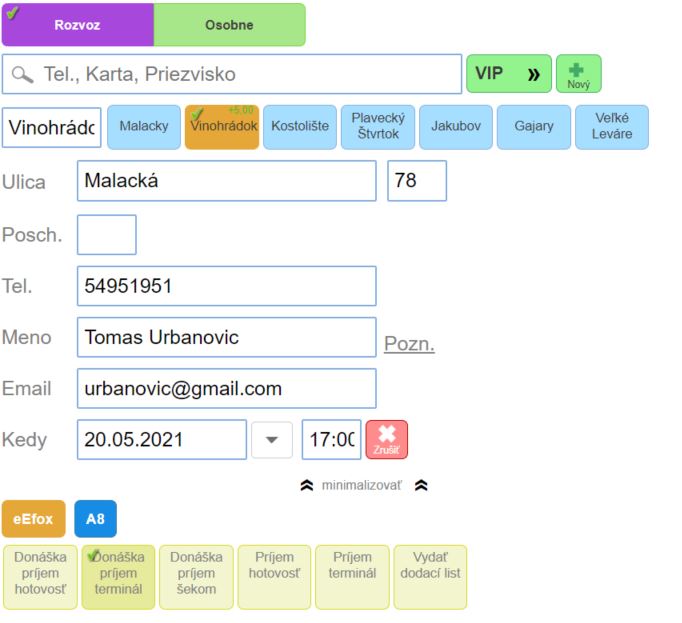This screenshot has width=682, height=623.
Task: Open the date dropdown arrow
Action: [271, 440]
